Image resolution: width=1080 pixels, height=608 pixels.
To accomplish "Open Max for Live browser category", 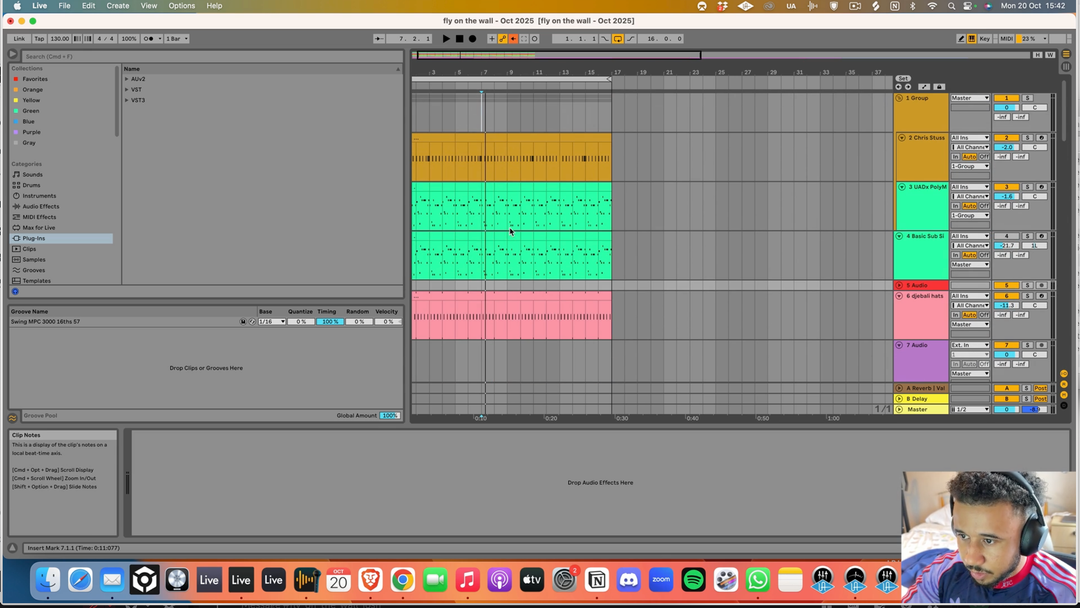I will pos(38,227).
